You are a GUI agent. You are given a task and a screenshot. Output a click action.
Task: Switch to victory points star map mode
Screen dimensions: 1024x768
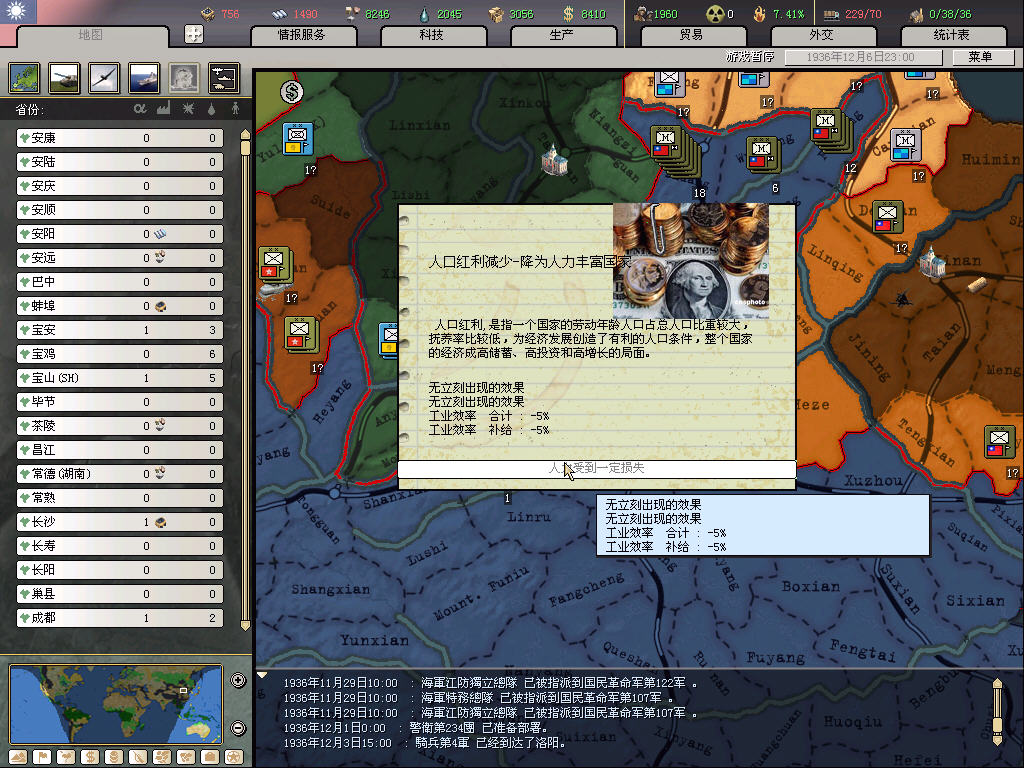pos(234,757)
